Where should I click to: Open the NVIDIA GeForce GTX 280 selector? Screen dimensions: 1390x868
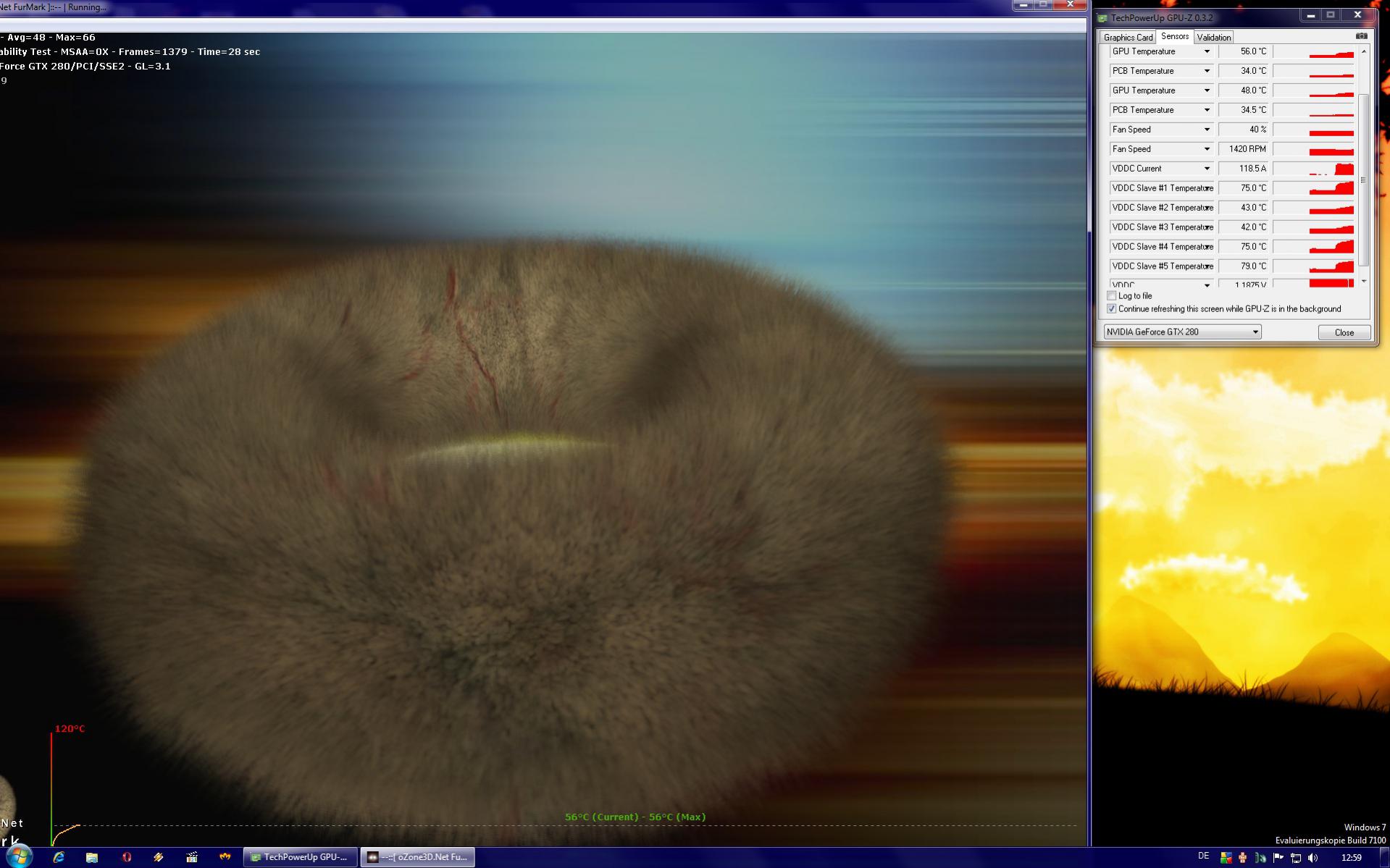click(1182, 332)
